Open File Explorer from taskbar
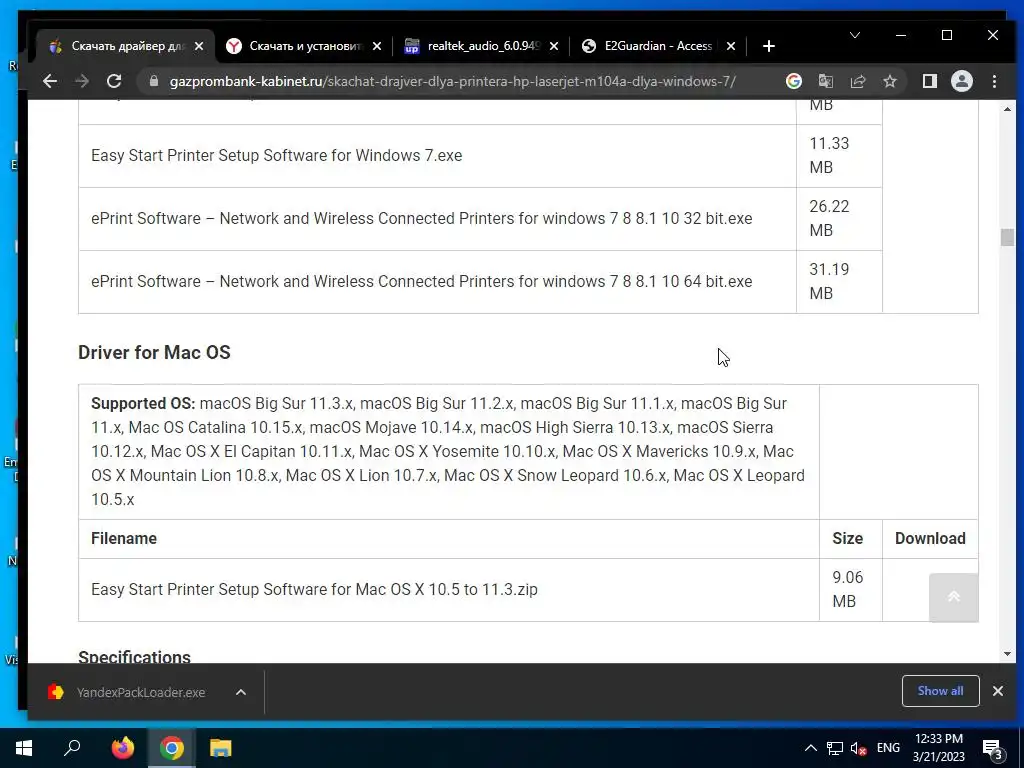 pyautogui.click(x=221, y=748)
